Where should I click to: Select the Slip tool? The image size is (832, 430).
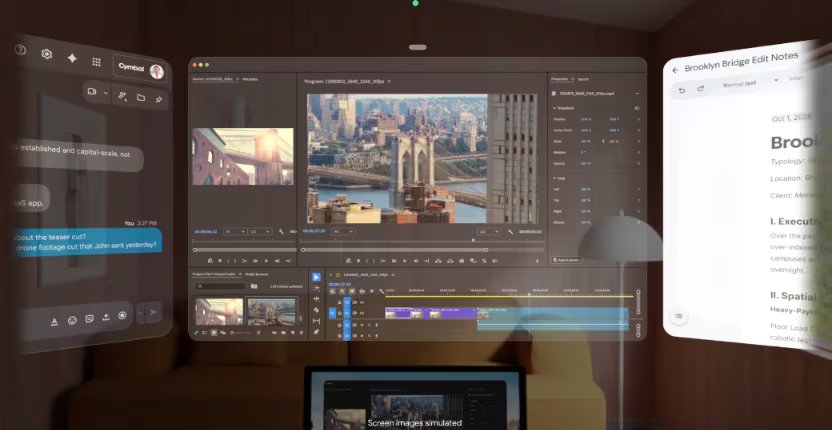(316, 321)
